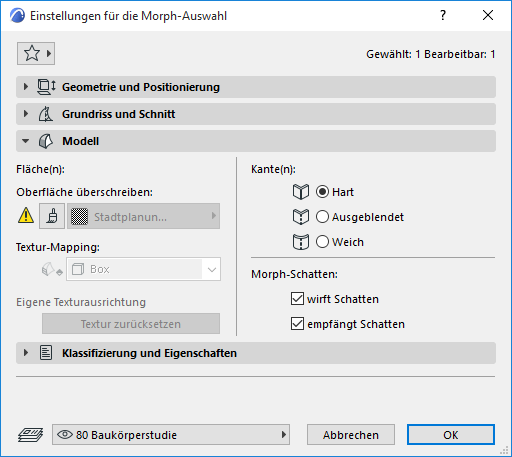Click the texture mapping icon beside Box

[x=52, y=269]
